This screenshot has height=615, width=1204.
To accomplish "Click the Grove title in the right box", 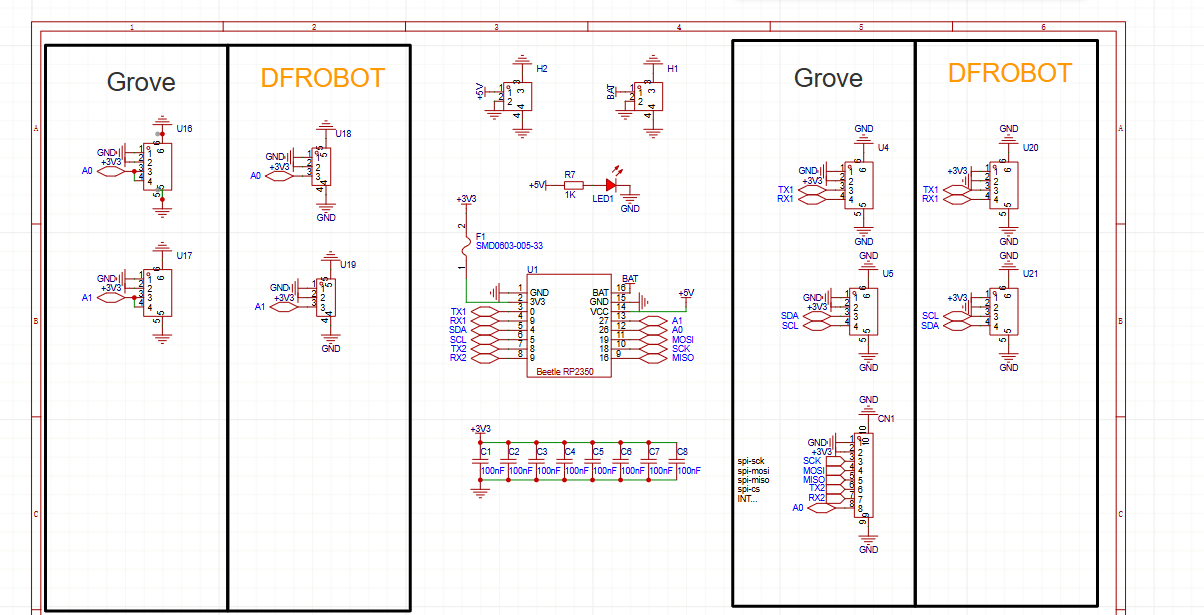I will pyautogui.click(x=828, y=78).
